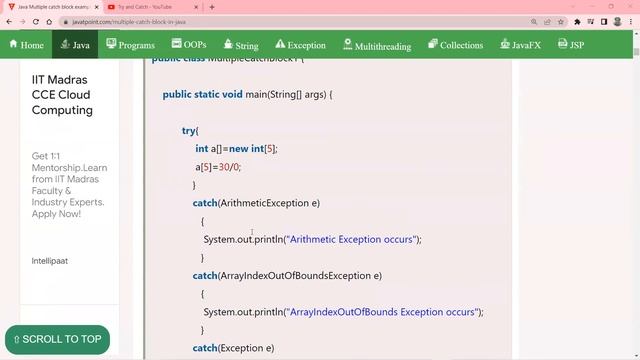Open Chrome's three-dot menu
Image resolution: width=640 pixels, height=360 pixels.
click(x=631, y=22)
